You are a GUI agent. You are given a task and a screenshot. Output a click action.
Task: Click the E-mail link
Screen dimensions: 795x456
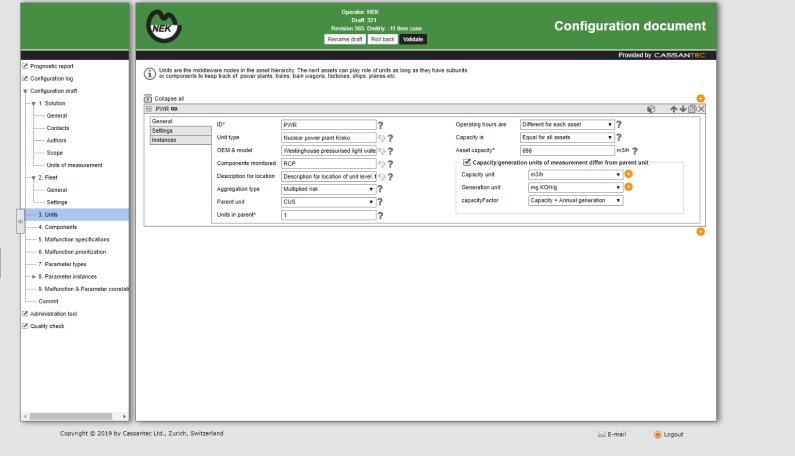pos(611,435)
